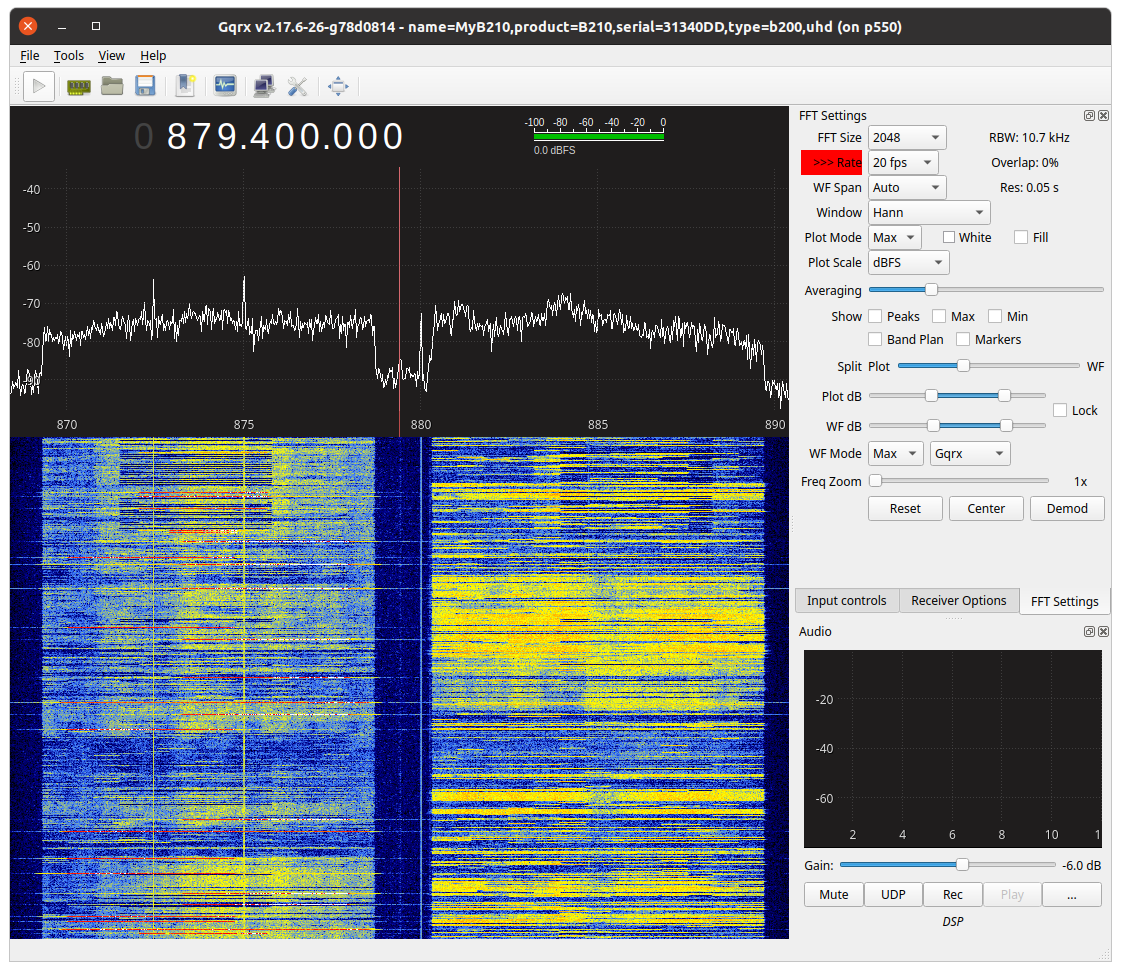This screenshot has height=971, width=1121.
Task: Mute the audio output
Action: [834, 894]
